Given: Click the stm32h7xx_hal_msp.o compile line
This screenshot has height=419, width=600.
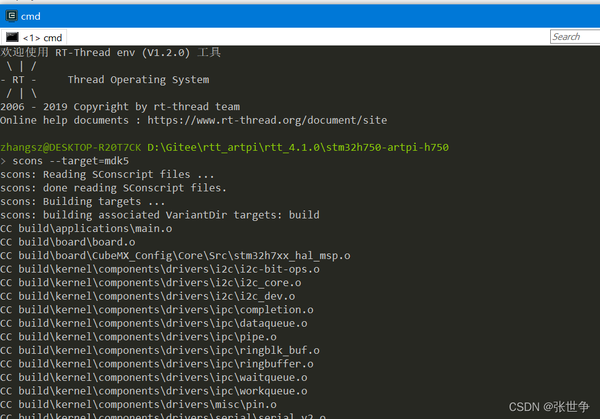Looking at the screenshot, I should tap(175, 255).
